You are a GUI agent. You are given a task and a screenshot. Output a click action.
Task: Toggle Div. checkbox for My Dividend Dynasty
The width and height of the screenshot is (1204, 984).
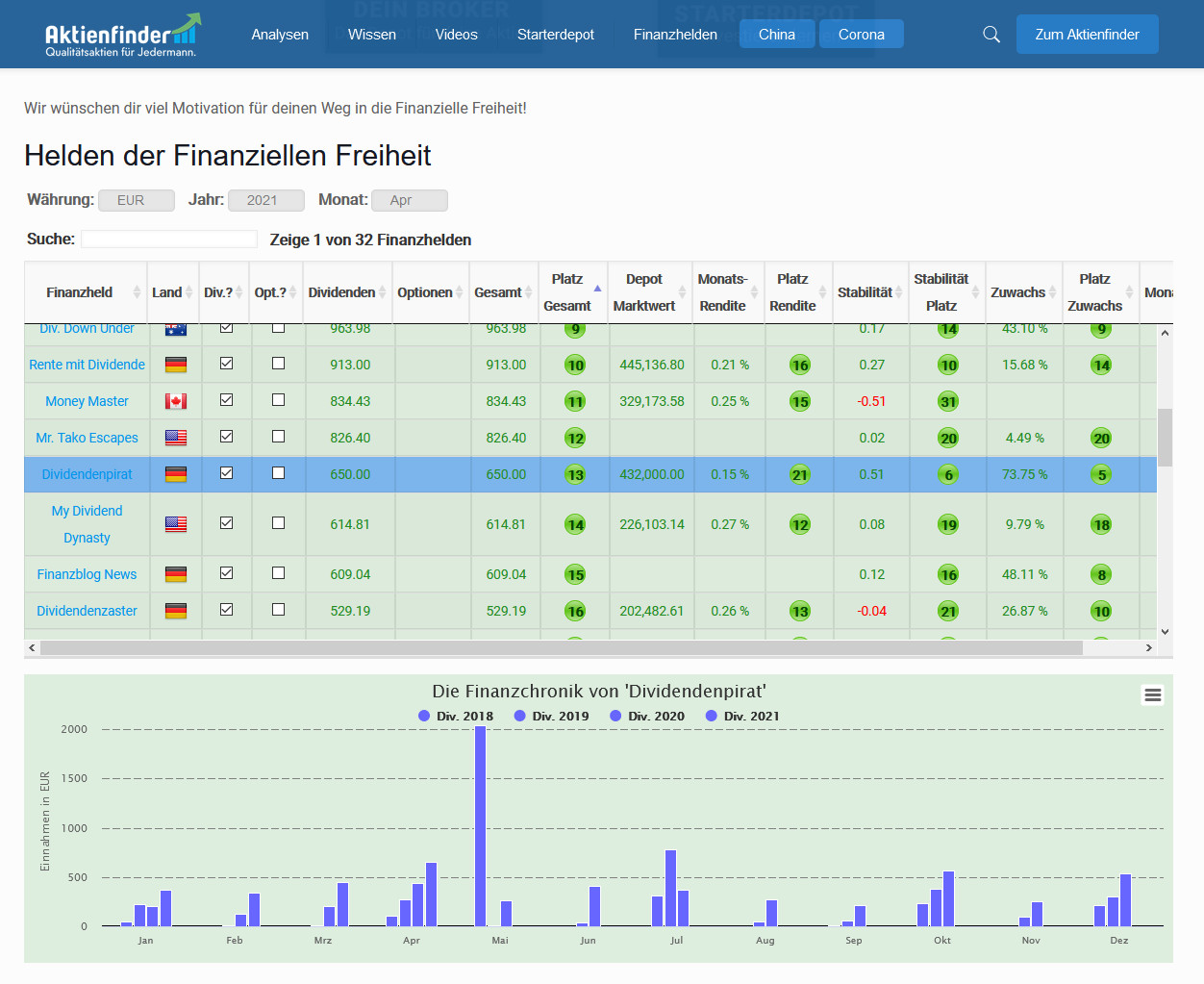tap(226, 523)
